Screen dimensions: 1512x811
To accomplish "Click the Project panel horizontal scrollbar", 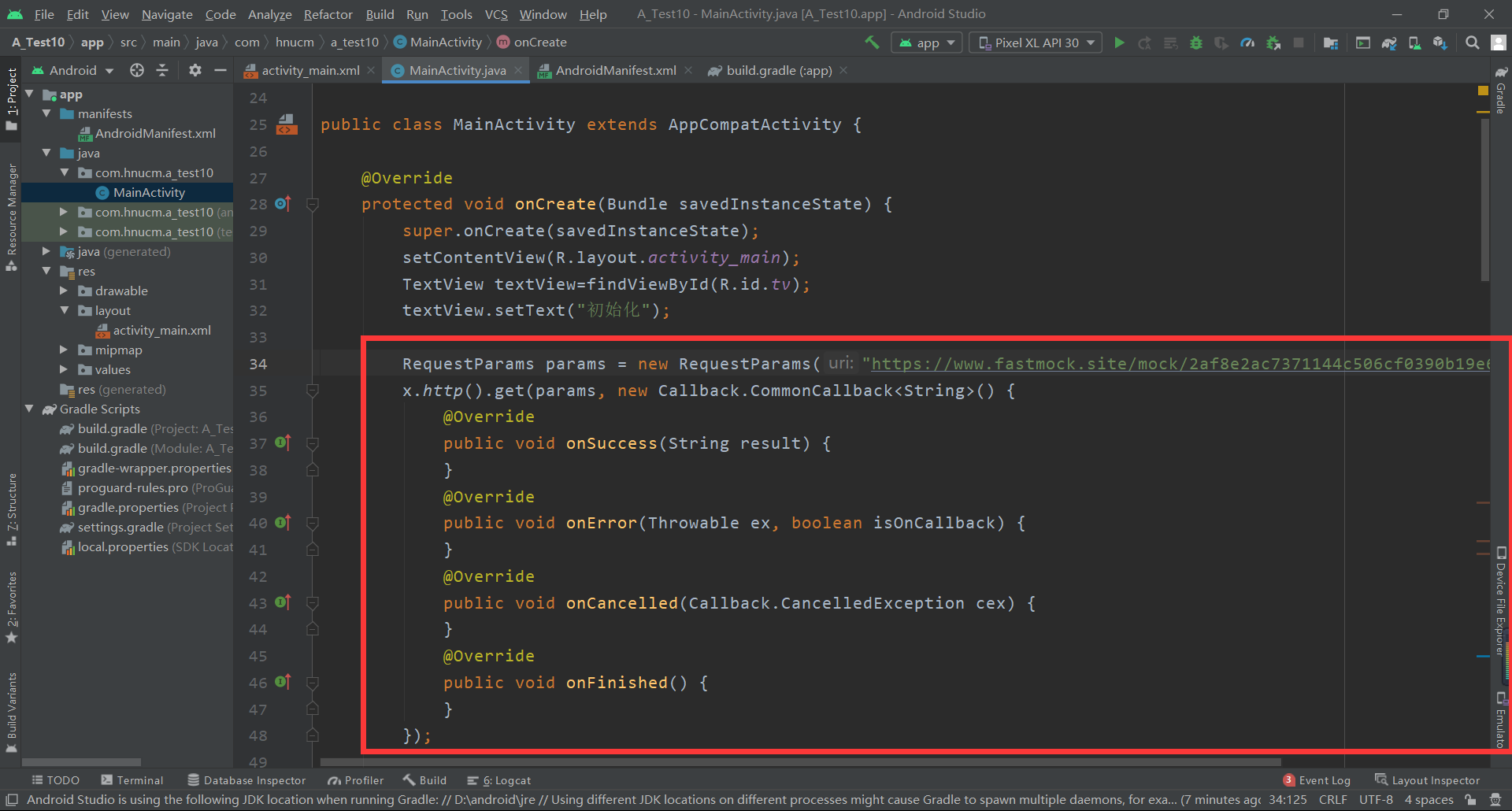I will coord(82,762).
